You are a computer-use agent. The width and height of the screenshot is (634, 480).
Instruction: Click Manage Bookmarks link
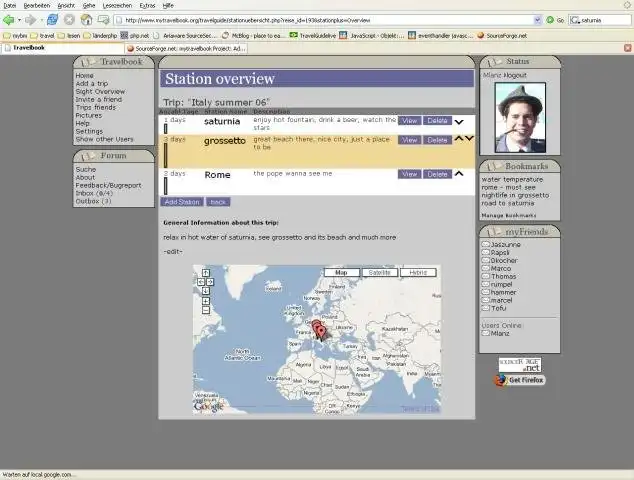[509, 216]
